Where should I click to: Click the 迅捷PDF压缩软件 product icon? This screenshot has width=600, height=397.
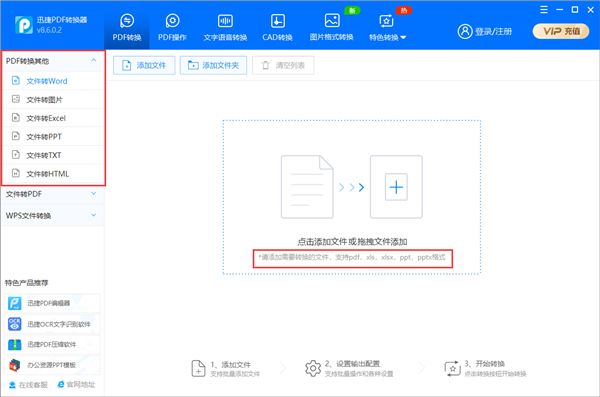click(15, 345)
